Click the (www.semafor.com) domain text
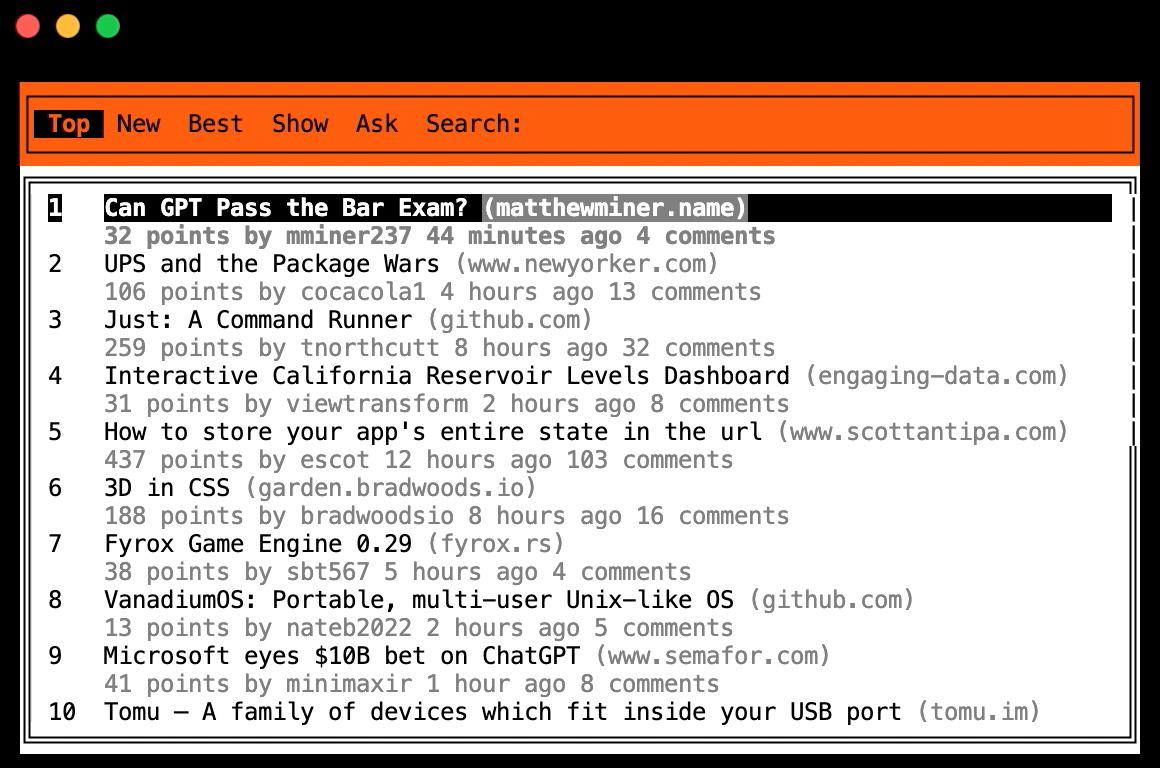Screen dimensions: 1160x768 click(x=712, y=656)
